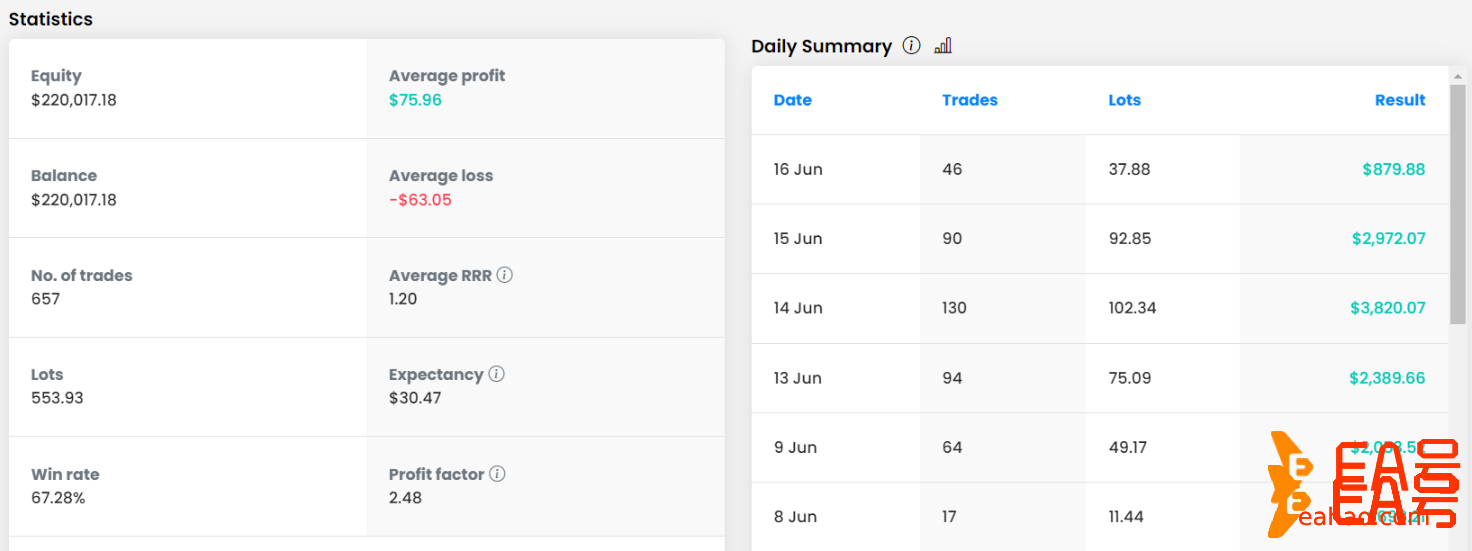The height and width of the screenshot is (551, 1472).
Task: Open the Daily Summary bar chart icon
Action: 942,46
